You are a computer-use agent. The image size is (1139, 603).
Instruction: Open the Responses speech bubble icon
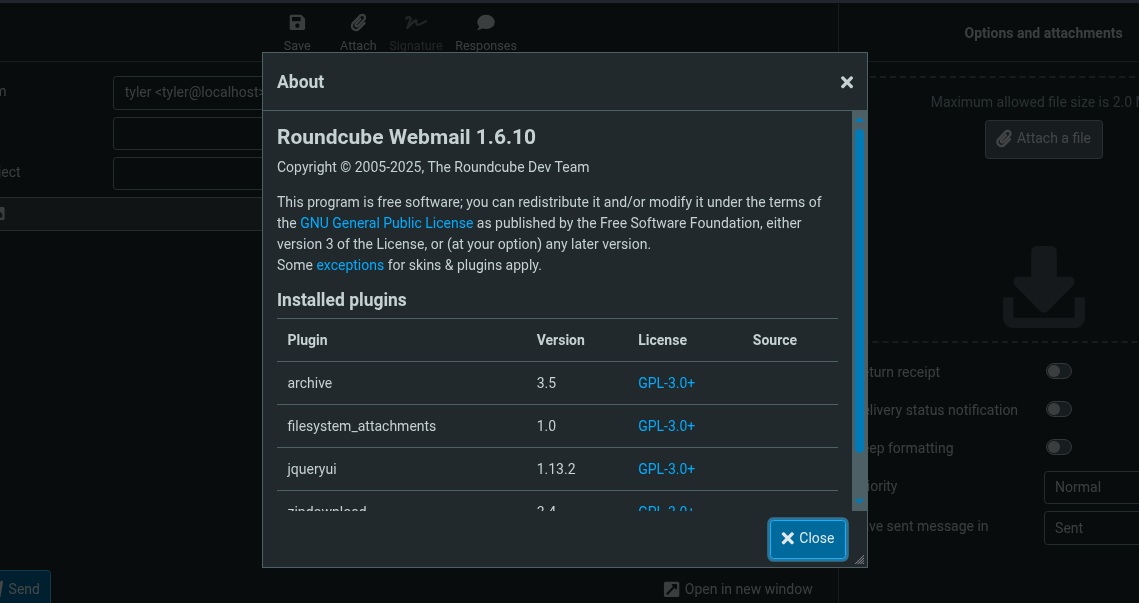[x=486, y=23]
